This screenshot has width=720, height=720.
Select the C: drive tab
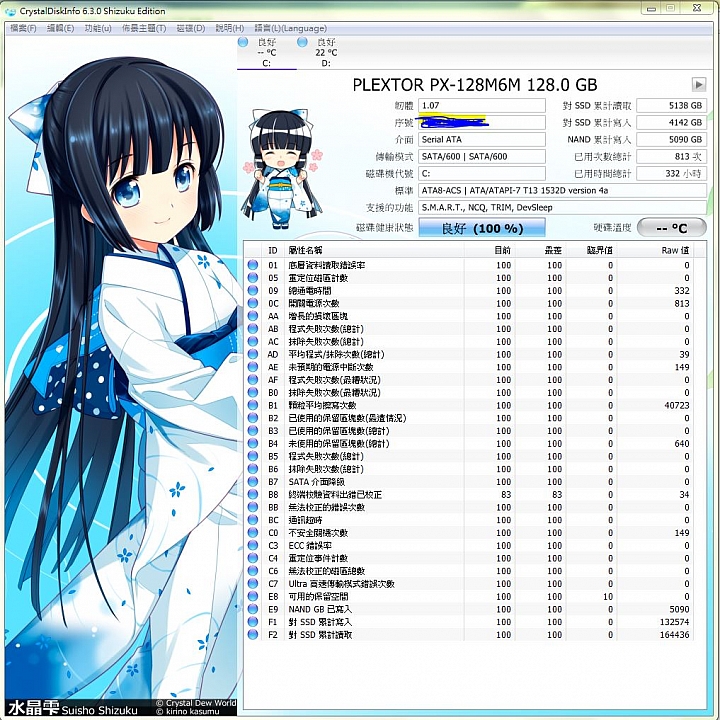pos(266,52)
